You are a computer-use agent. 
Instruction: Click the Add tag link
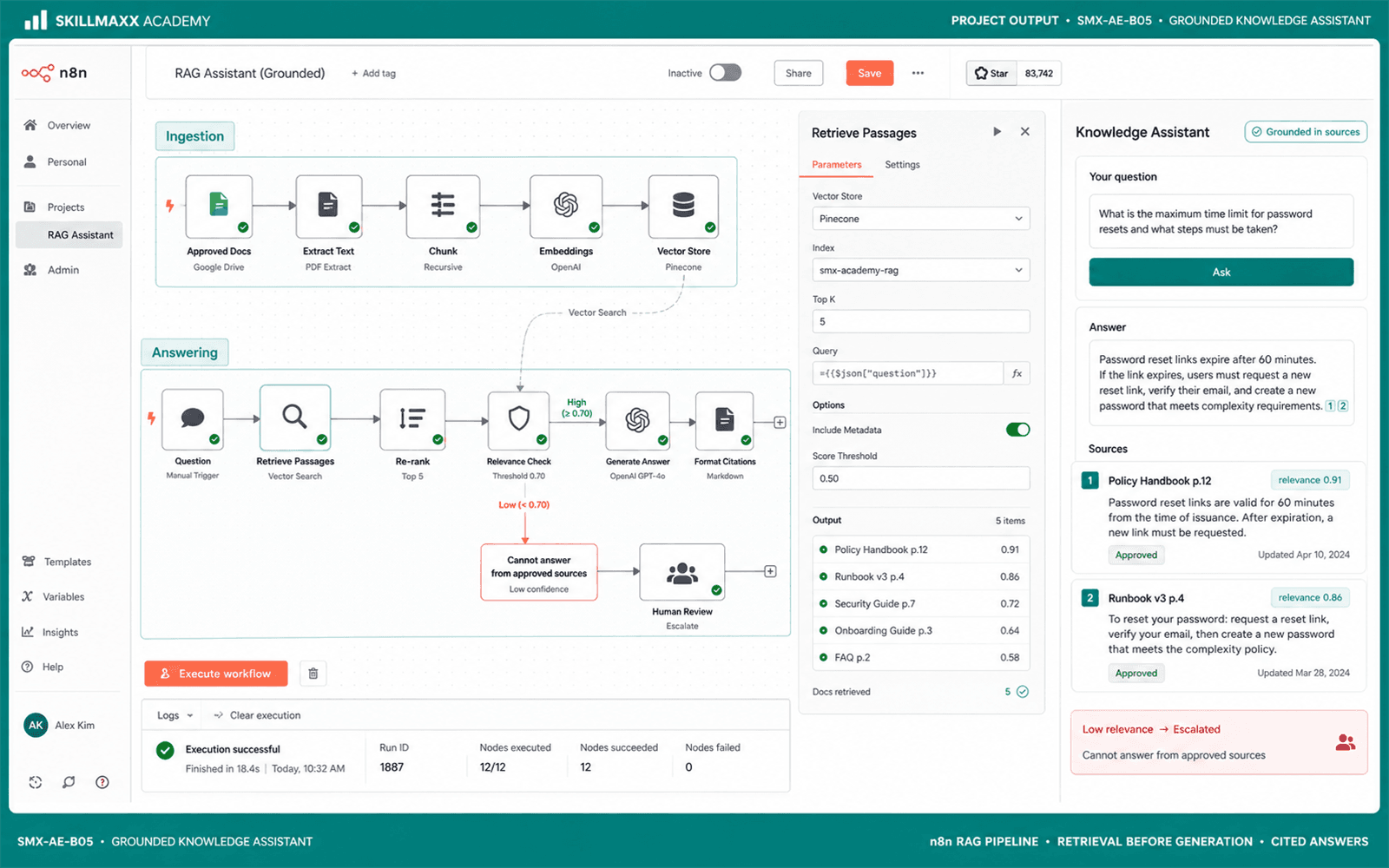373,74
